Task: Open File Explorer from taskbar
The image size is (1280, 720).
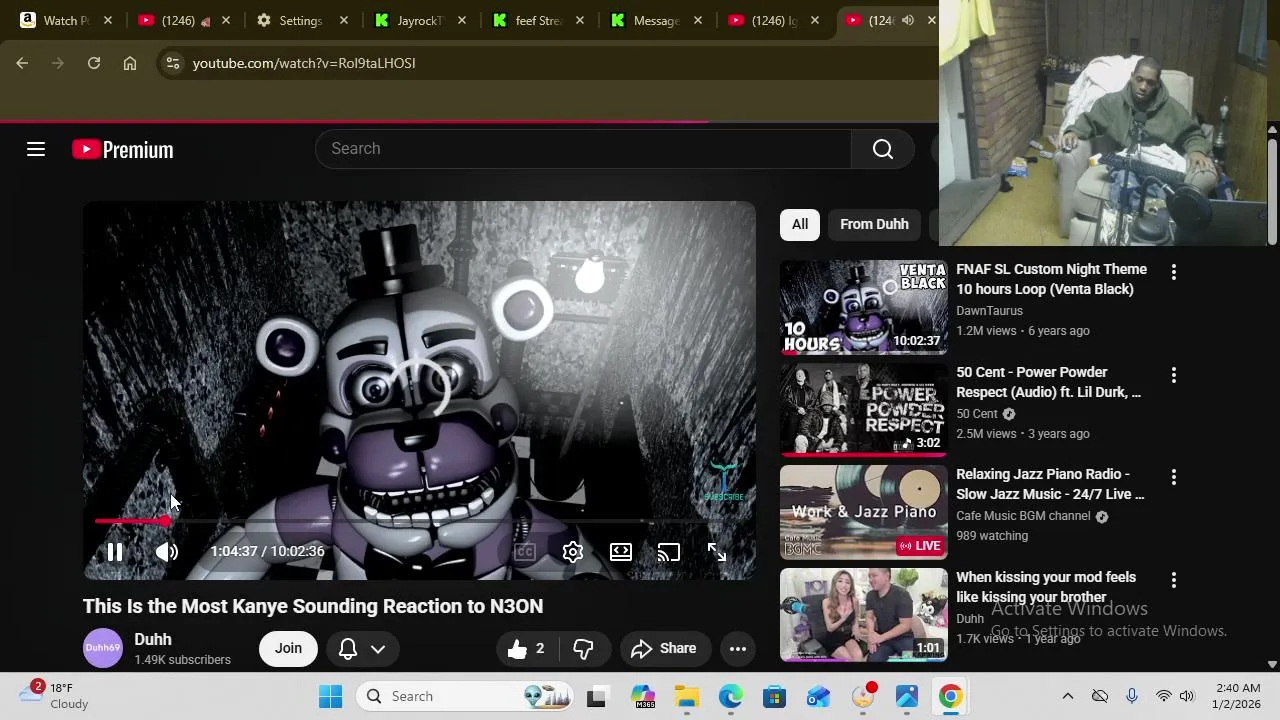Action: point(686,696)
